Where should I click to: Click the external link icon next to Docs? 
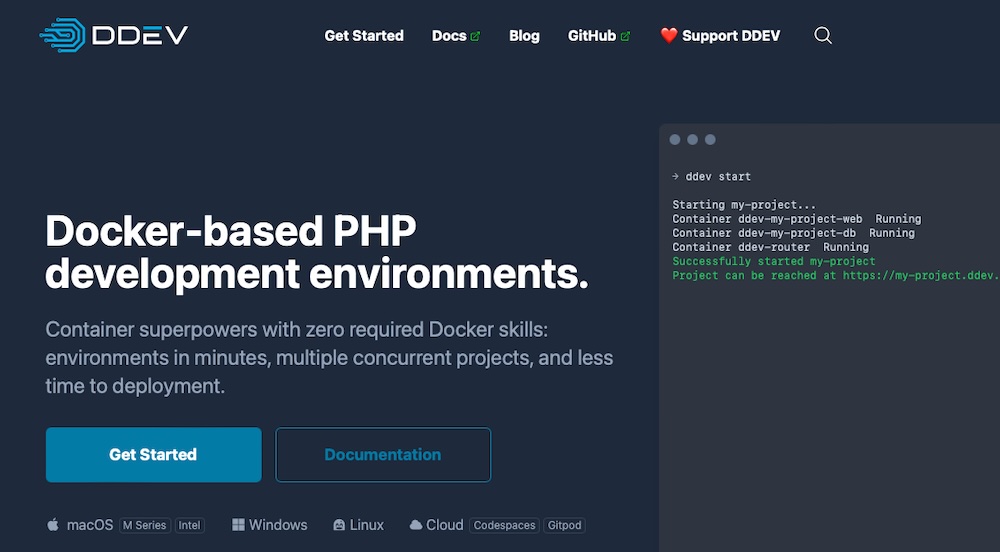click(475, 36)
